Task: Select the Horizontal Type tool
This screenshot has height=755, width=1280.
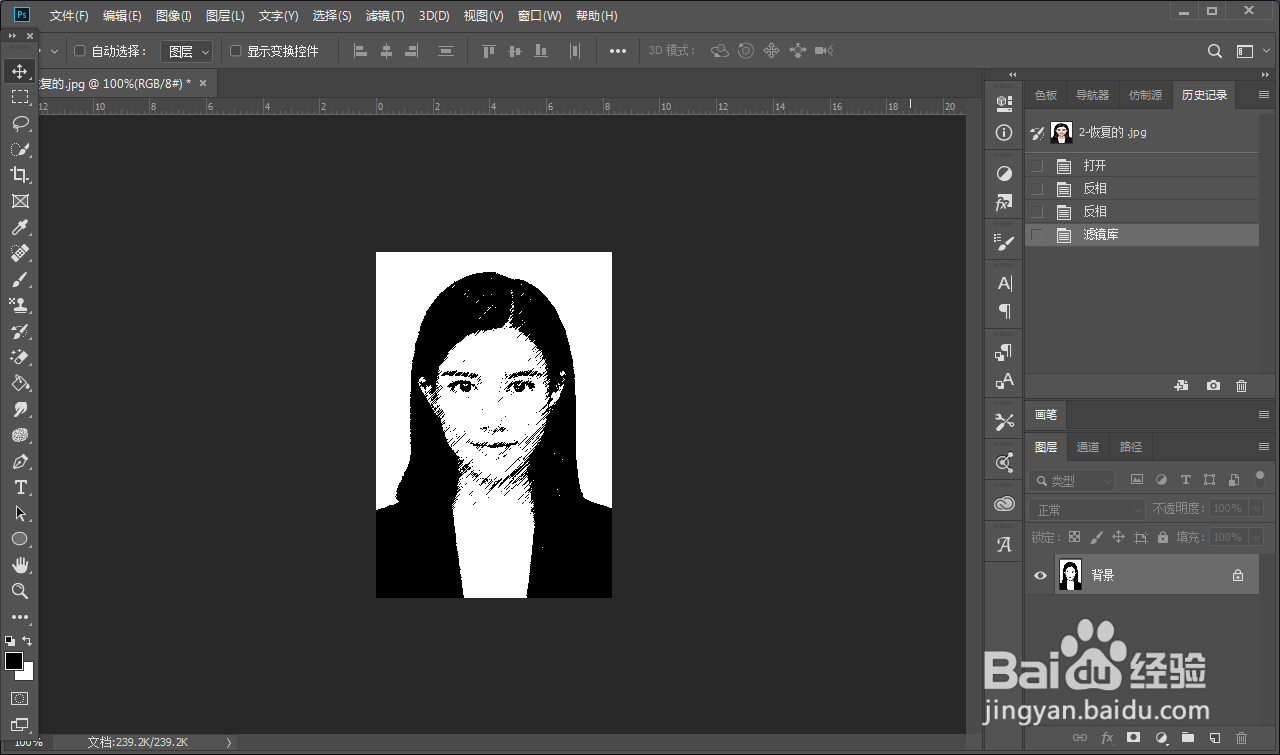Action: (20, 487)
